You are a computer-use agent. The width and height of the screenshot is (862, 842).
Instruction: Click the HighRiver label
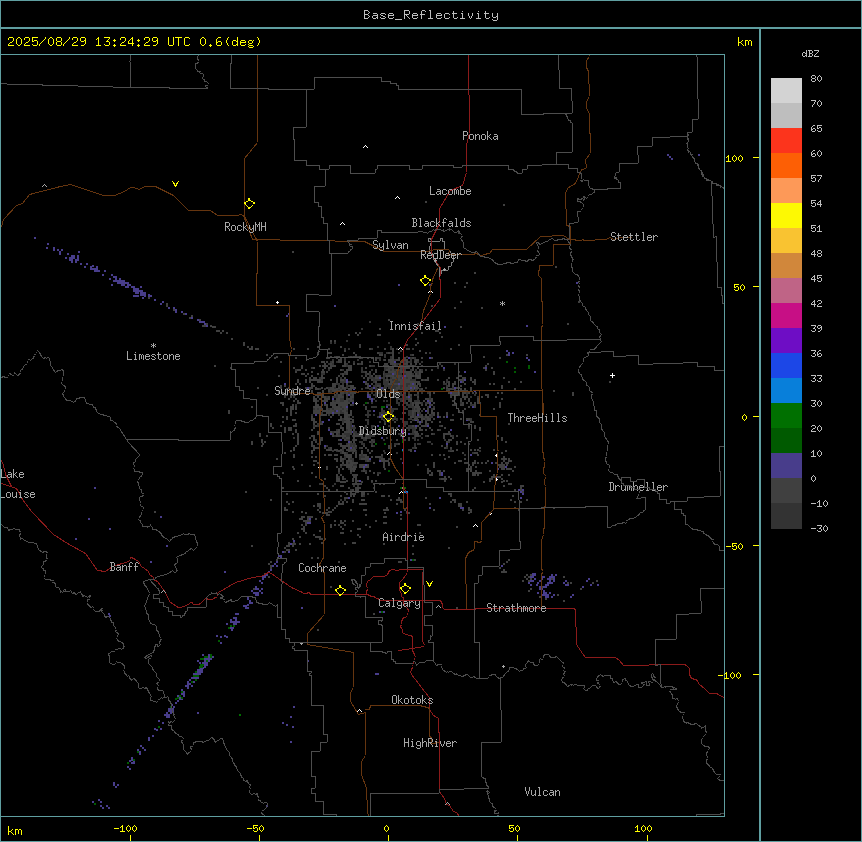(430, 743)
